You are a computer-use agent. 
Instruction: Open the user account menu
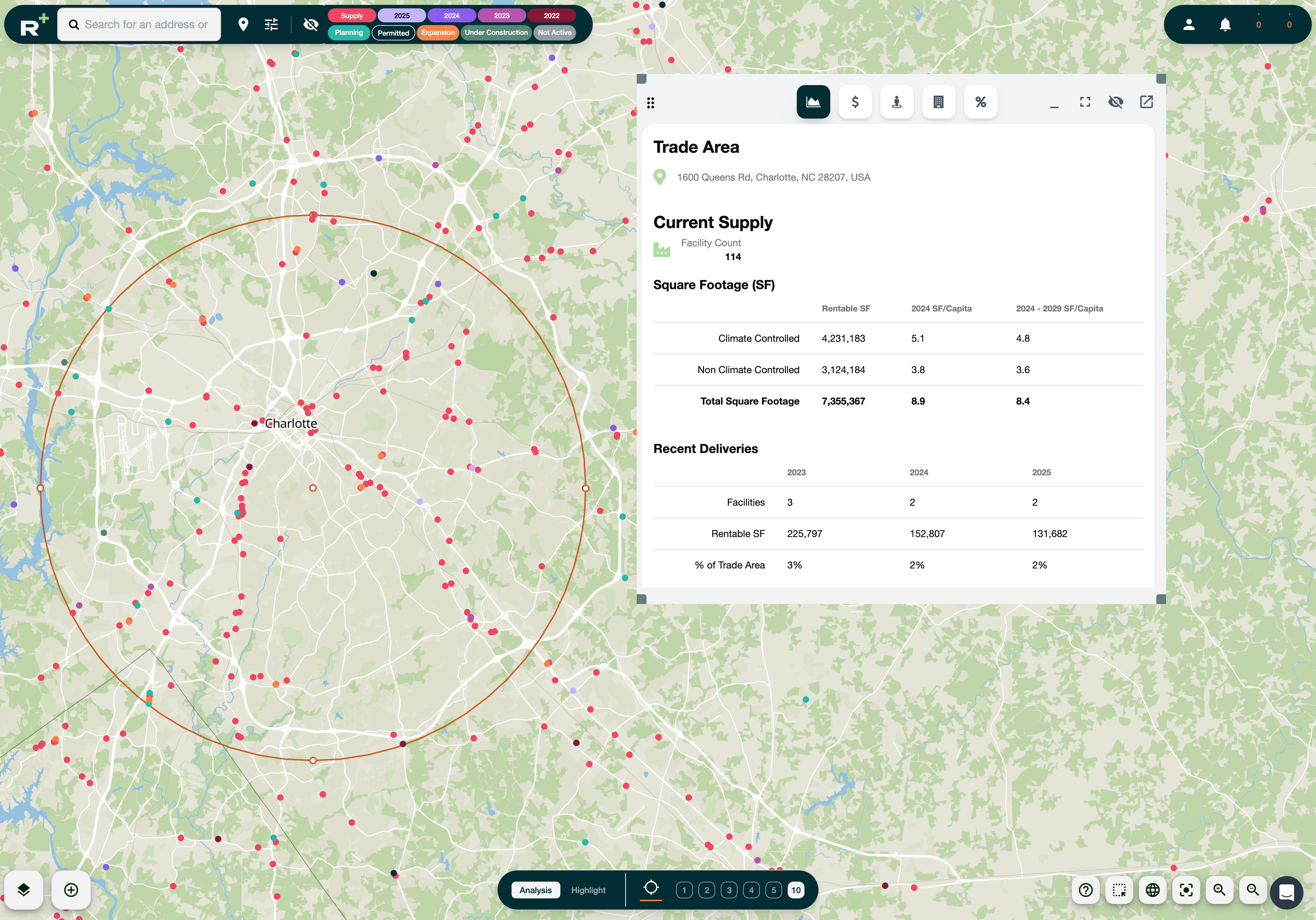1189,24
